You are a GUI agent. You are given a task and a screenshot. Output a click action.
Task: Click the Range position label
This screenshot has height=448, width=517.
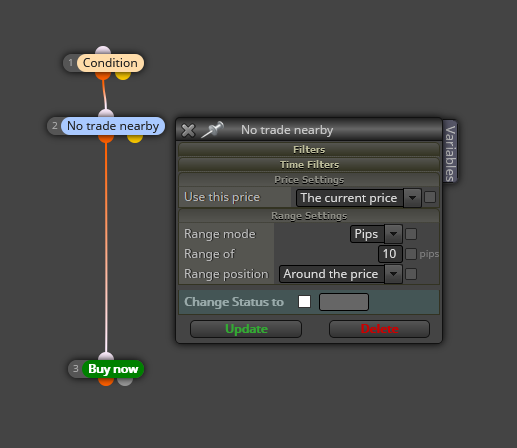(226, 274)
